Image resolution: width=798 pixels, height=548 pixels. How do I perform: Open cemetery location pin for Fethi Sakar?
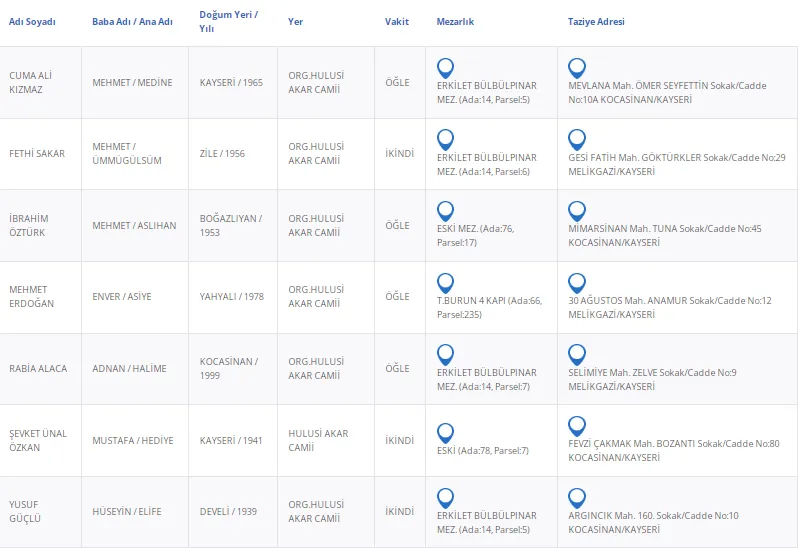pyautogui.click(x=446, y=139)
